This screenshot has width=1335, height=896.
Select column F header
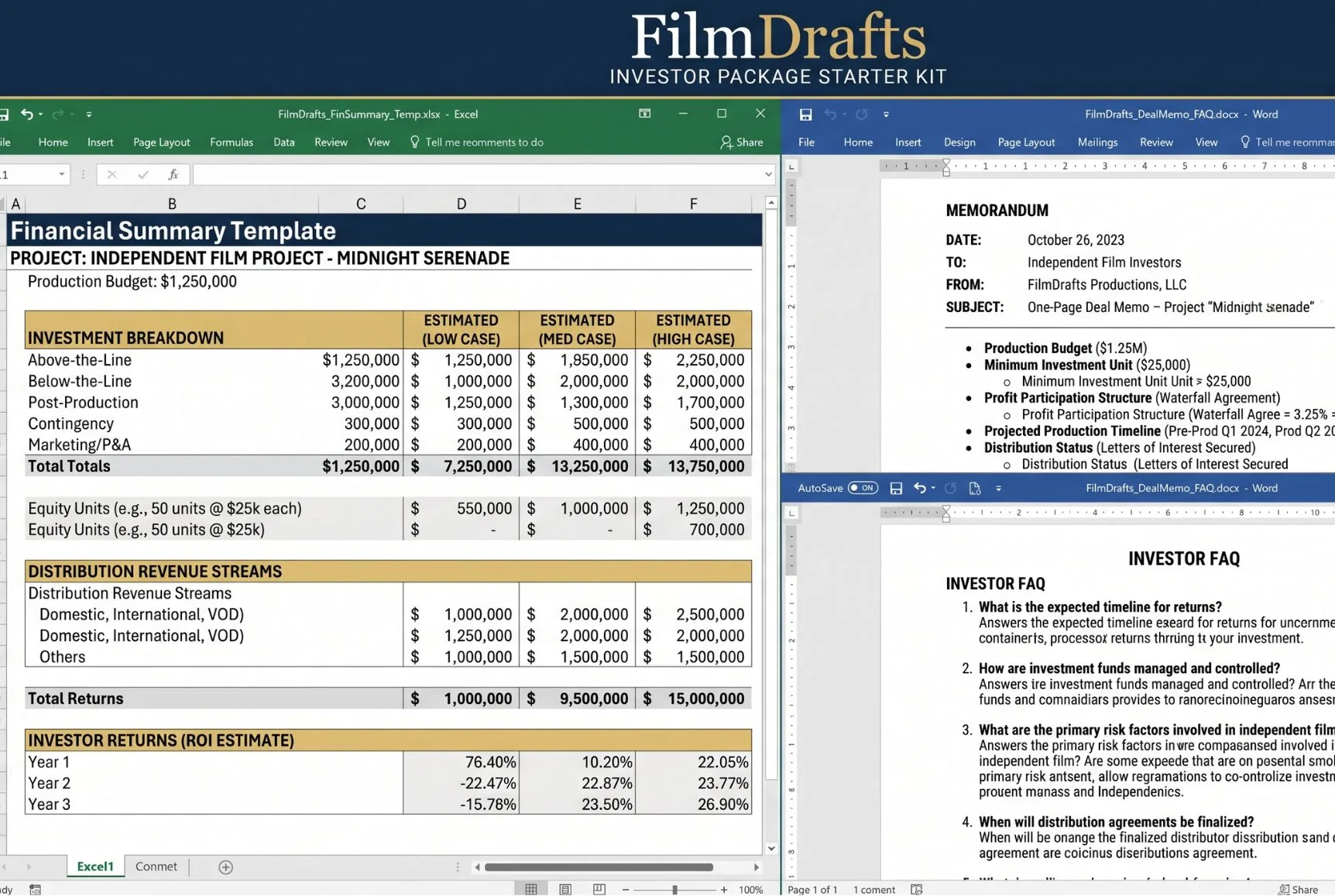tap(693, 204)
